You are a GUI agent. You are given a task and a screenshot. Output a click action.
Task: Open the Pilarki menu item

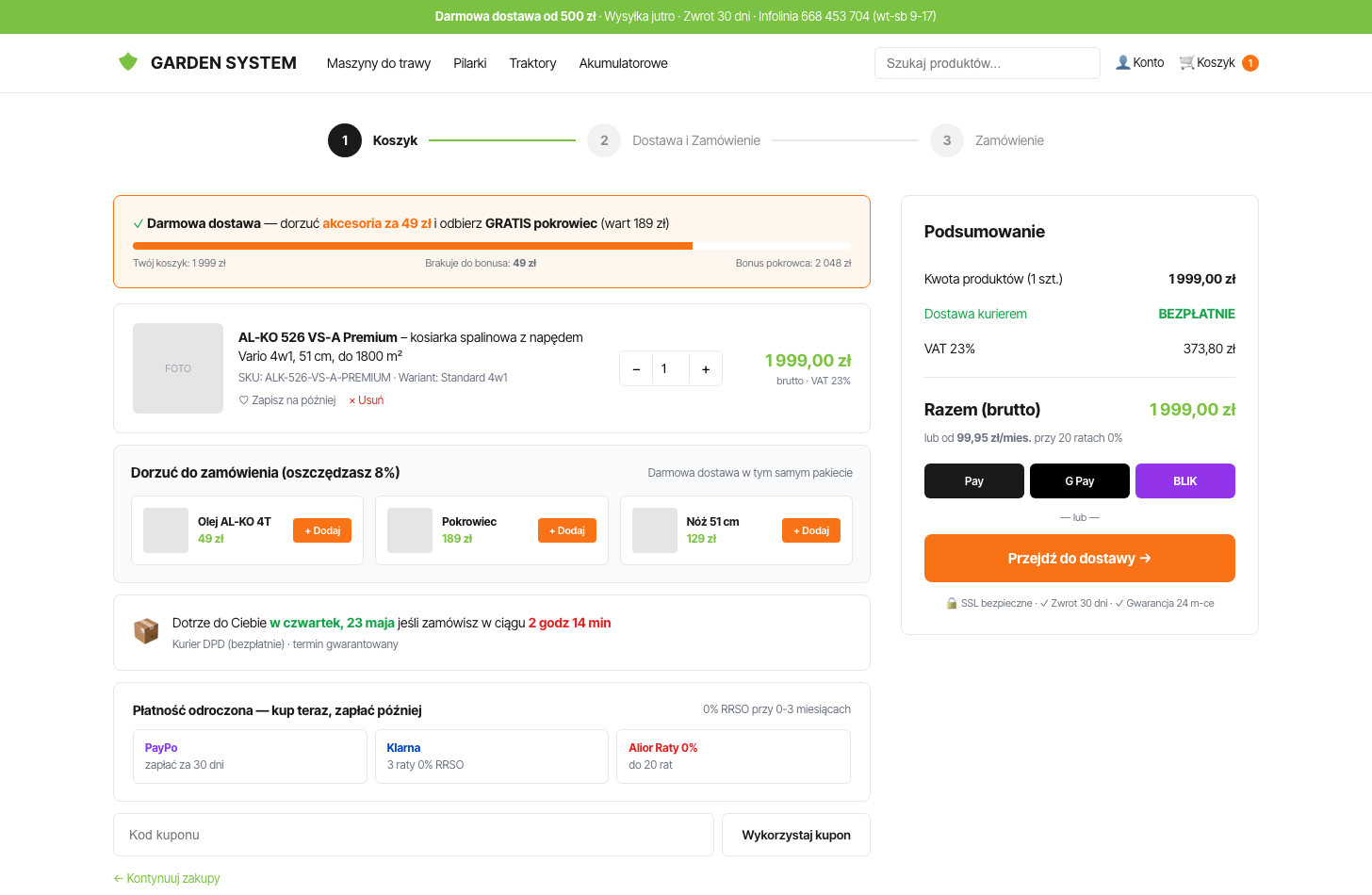point(470,63)
